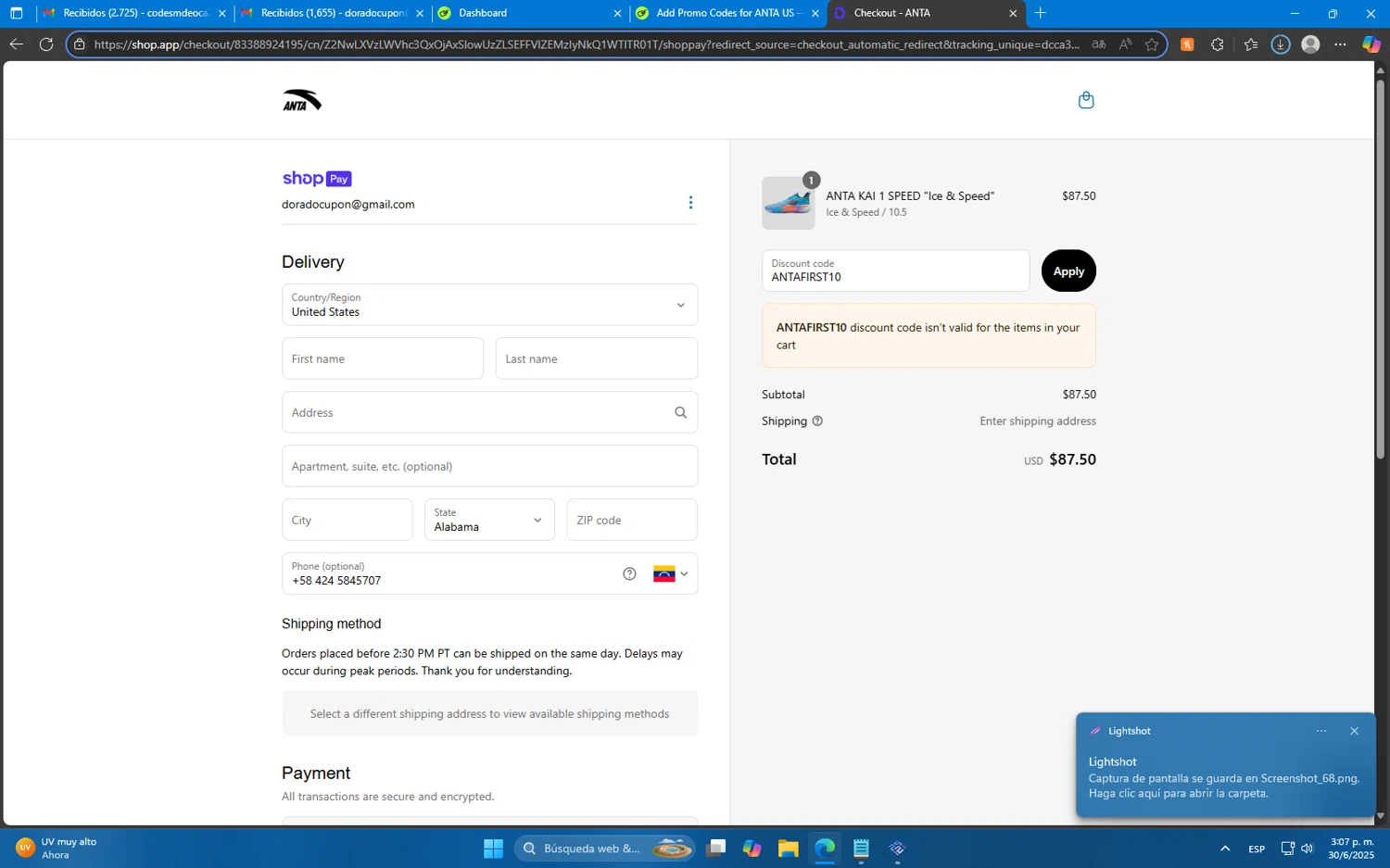Expand the State dropdown showing Alabama
Screen dimensions: 1390x868
[x=489, y=520]
